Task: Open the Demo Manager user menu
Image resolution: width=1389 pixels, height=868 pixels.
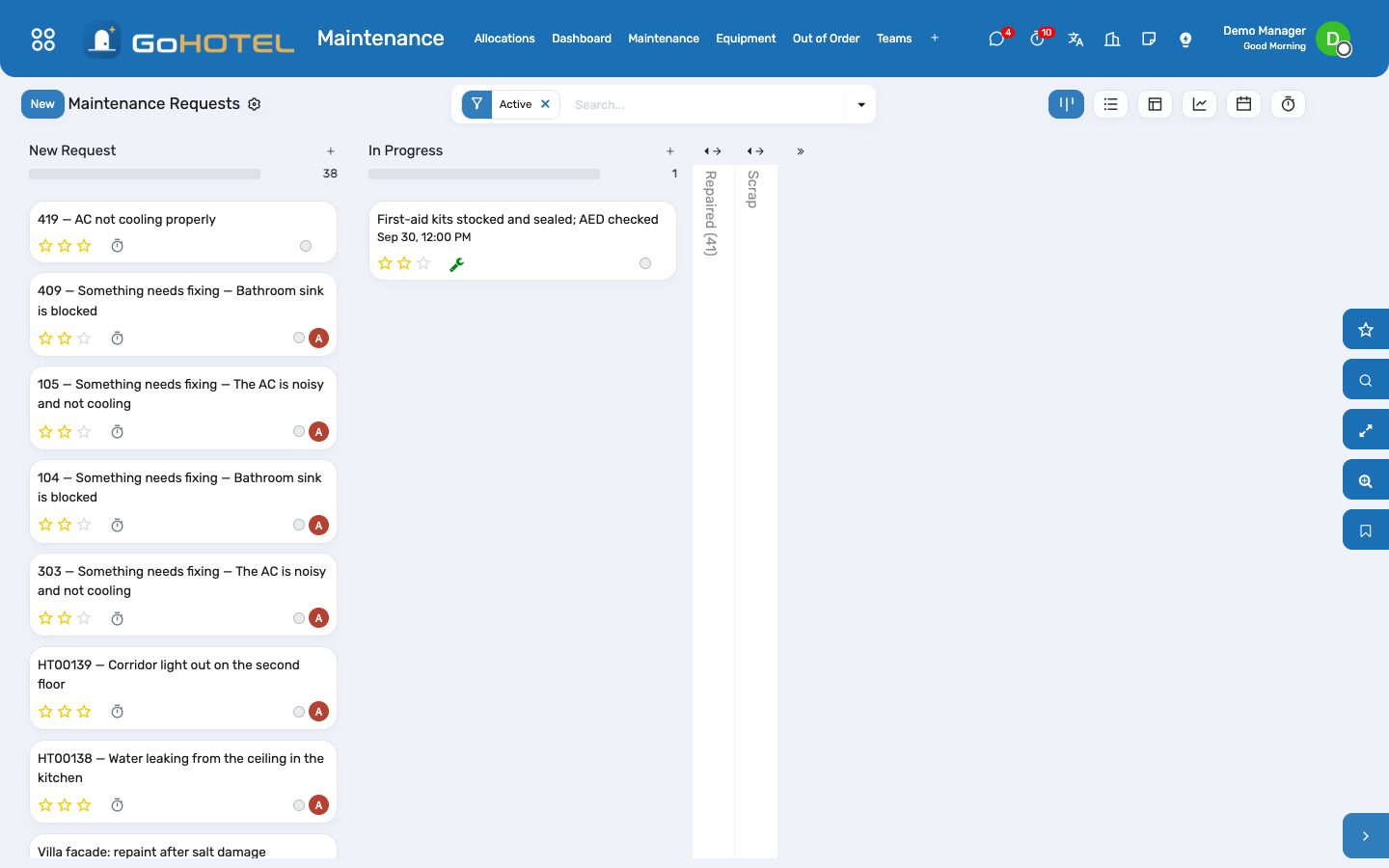Action: click(x=1287, y=39)
